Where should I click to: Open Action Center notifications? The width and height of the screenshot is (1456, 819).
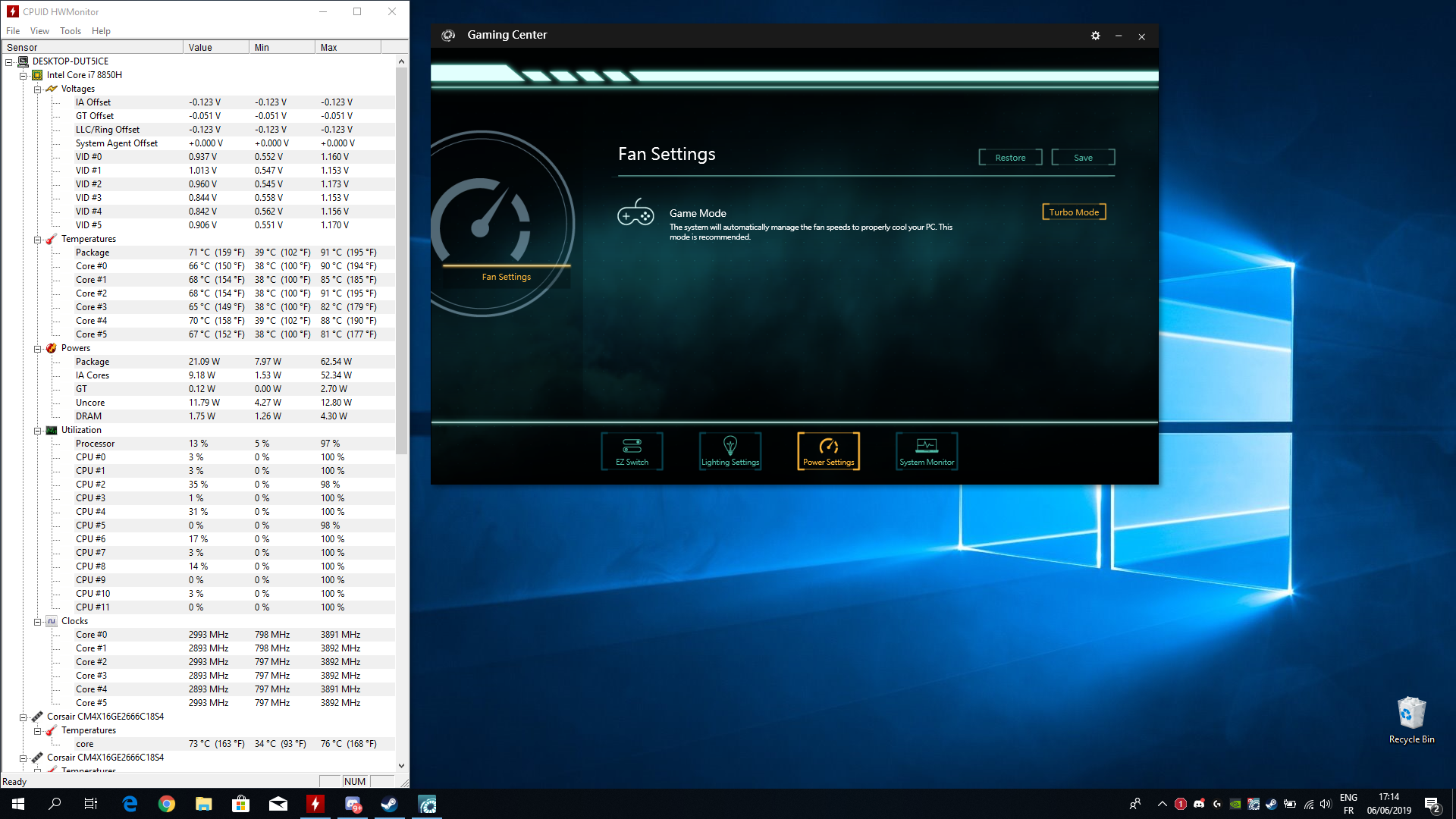[1432, 804]
